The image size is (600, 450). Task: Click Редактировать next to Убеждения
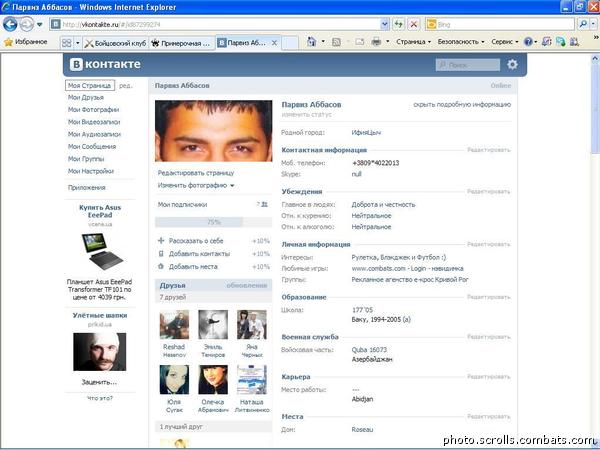tap(489, 192)
